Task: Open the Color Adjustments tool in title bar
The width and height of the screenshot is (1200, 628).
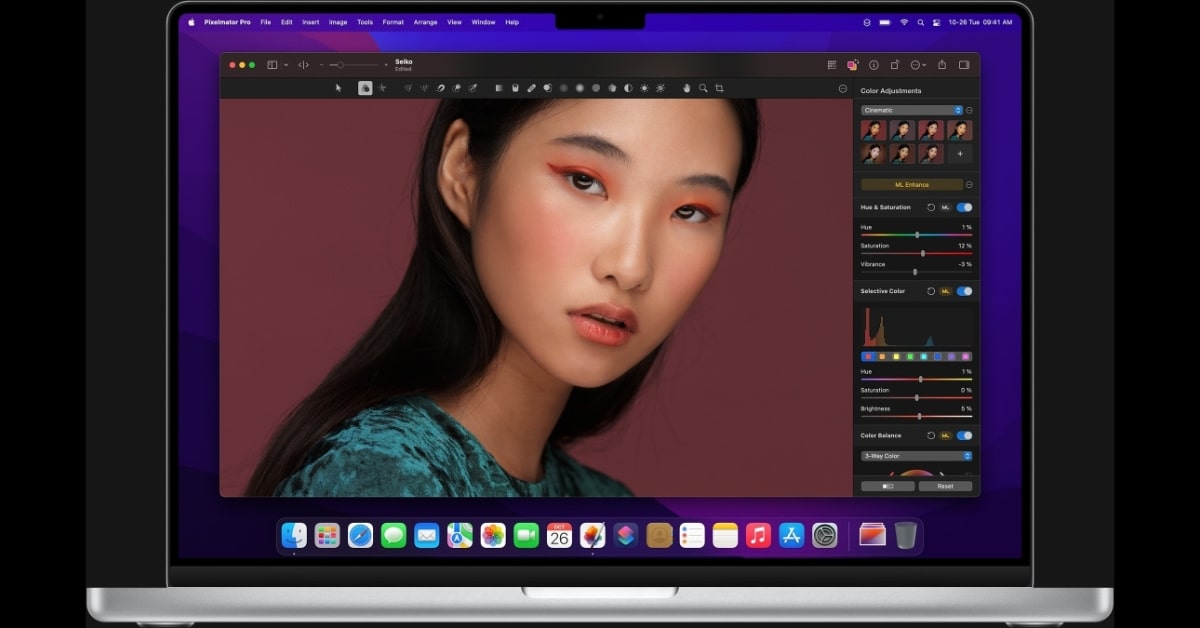Action: click(x=852, y=65)
